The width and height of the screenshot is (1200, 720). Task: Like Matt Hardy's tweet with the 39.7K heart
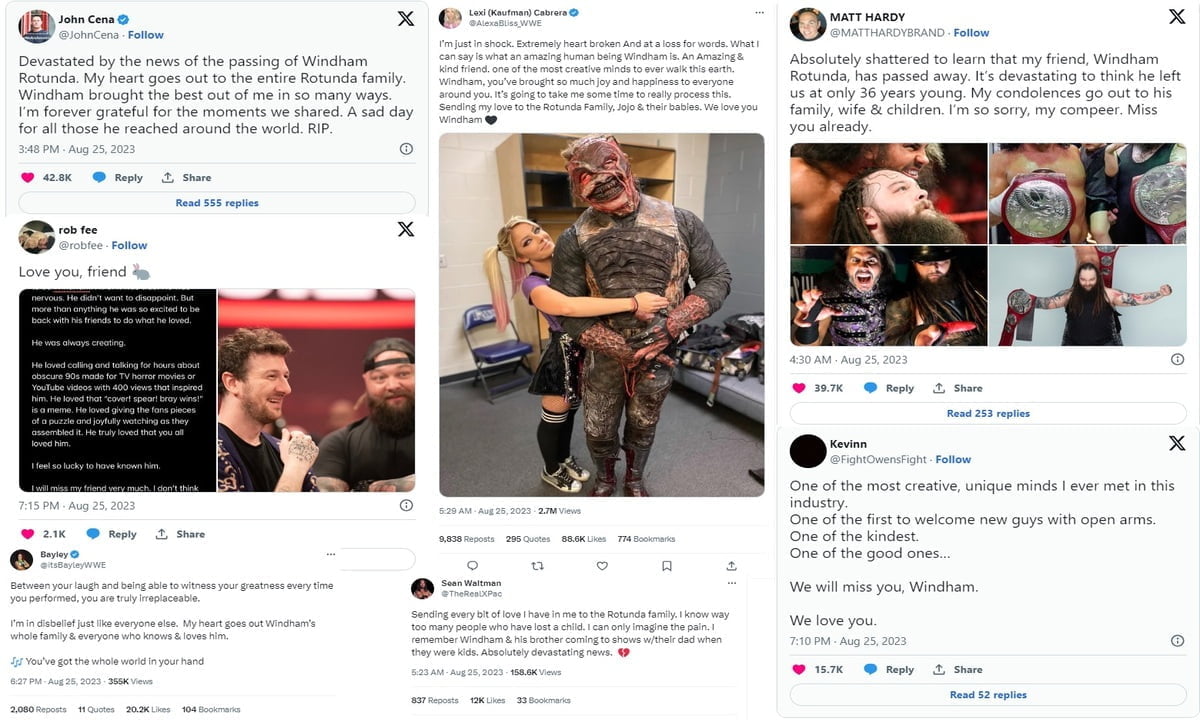pyautogui.click(x=799, y=388)
